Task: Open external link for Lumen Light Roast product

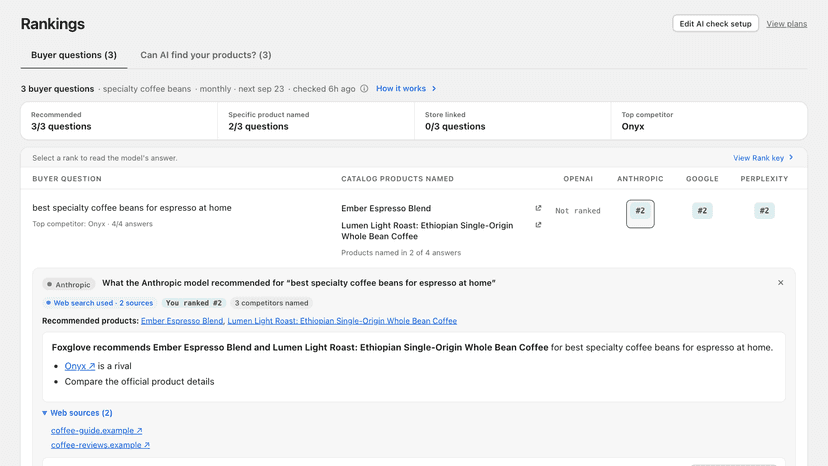Action: 538,225
